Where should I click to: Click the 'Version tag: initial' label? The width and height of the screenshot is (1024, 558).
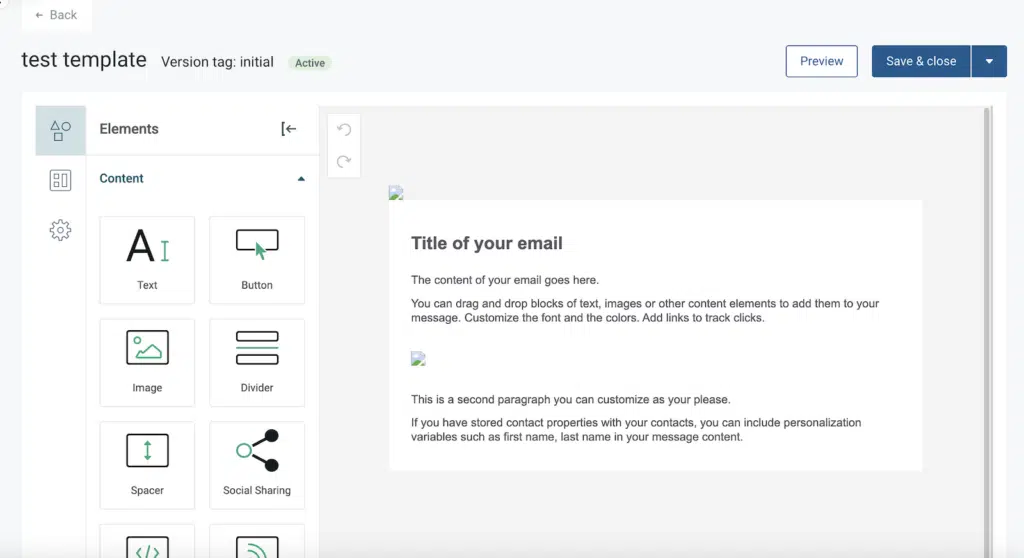click(x=217, y=62)
